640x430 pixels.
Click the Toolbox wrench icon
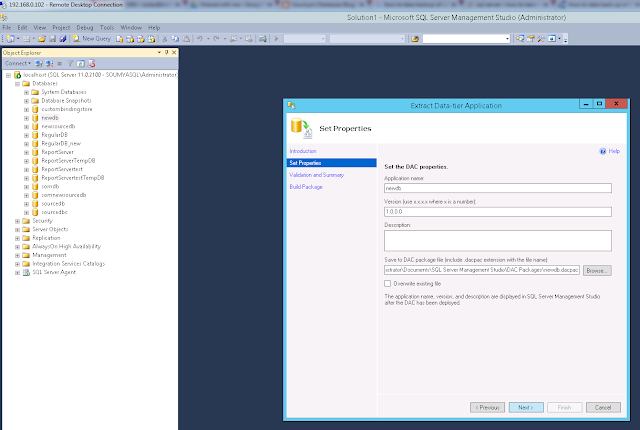541,39
